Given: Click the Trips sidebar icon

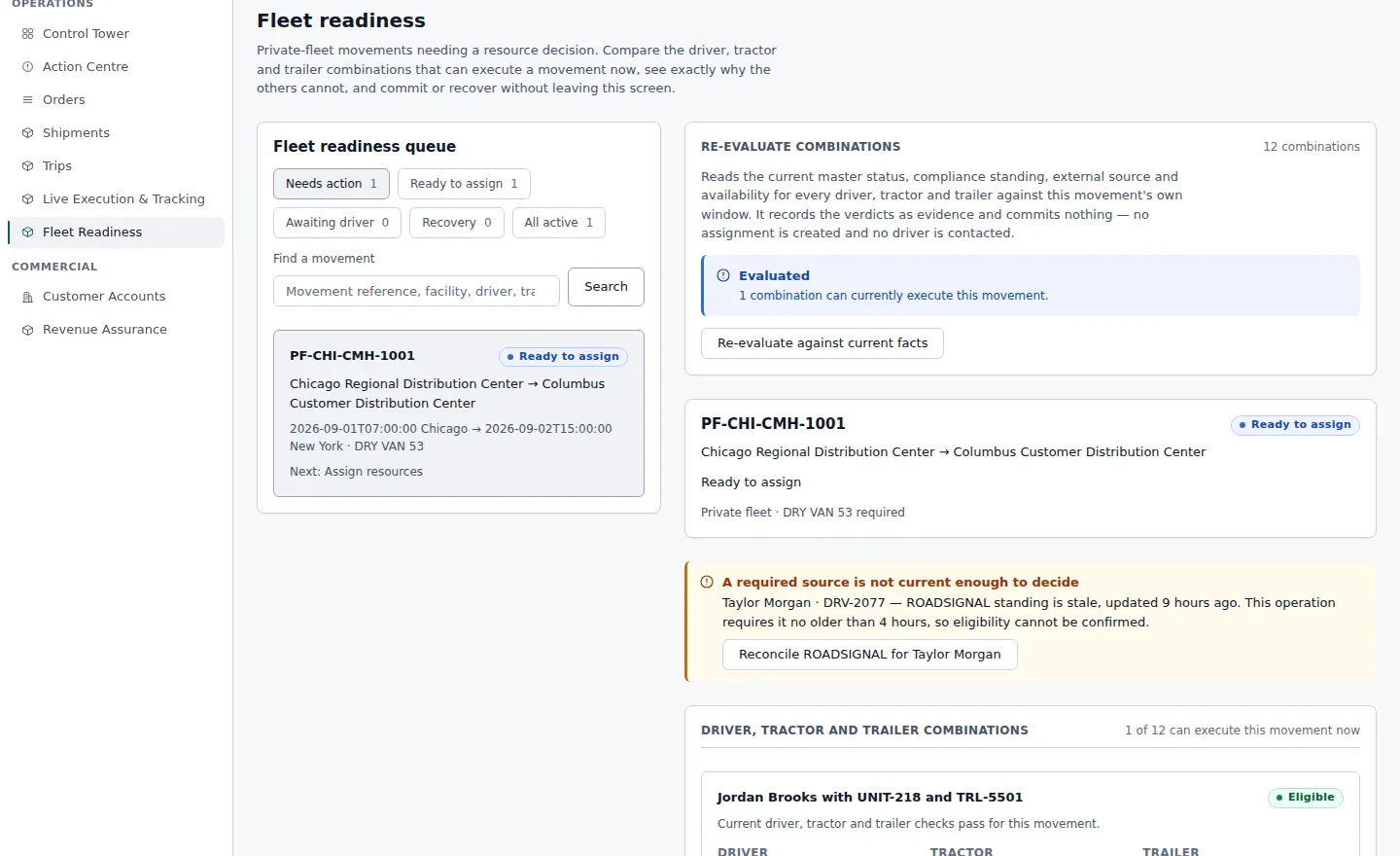Looking at the screenshot, I should [x=27, y=165].
